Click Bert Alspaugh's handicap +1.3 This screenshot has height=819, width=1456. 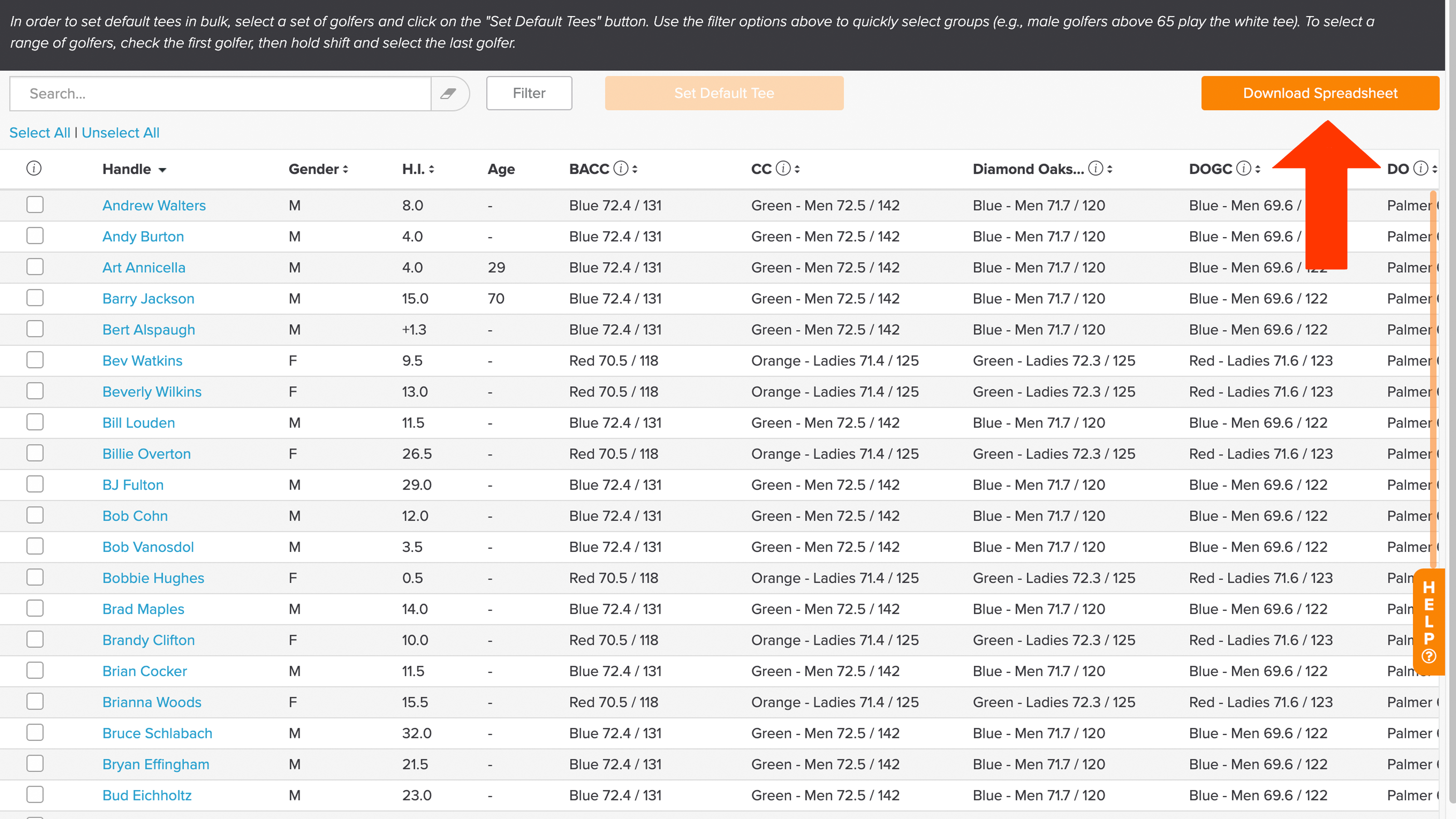coord(414,330)
